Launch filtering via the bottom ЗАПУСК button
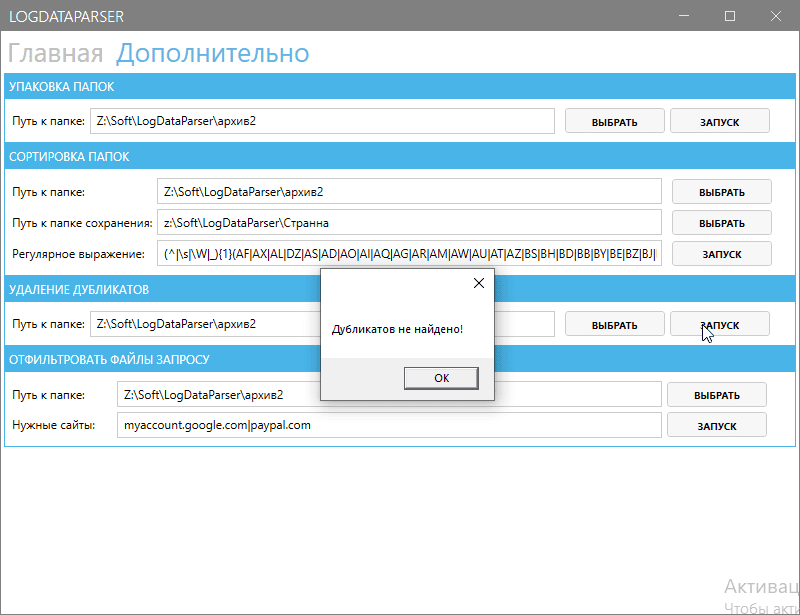The height and width of the screenshot is (615, 800). (716, 424)
